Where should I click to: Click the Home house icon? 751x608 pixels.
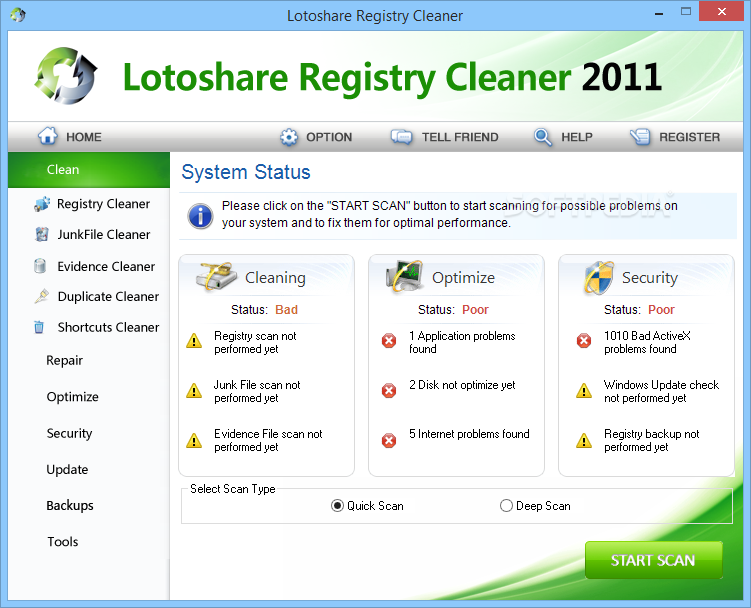(47, 136)
